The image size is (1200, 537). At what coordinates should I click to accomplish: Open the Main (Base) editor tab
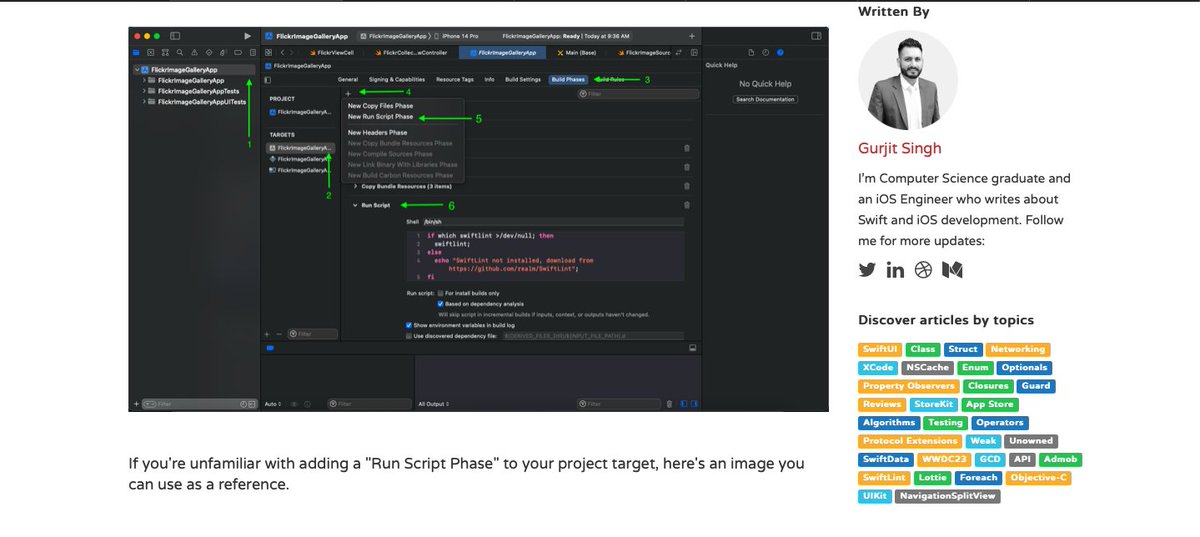coord(577,51)
